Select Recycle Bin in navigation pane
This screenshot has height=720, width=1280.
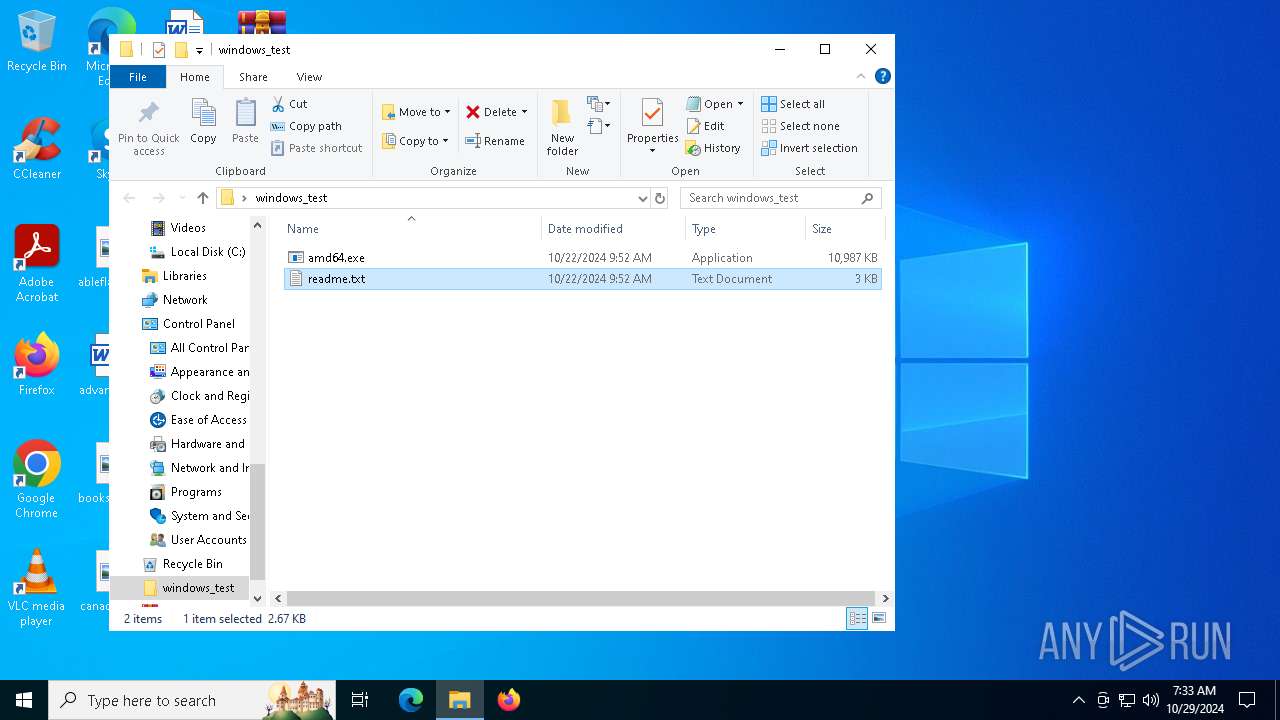[183, 564]
